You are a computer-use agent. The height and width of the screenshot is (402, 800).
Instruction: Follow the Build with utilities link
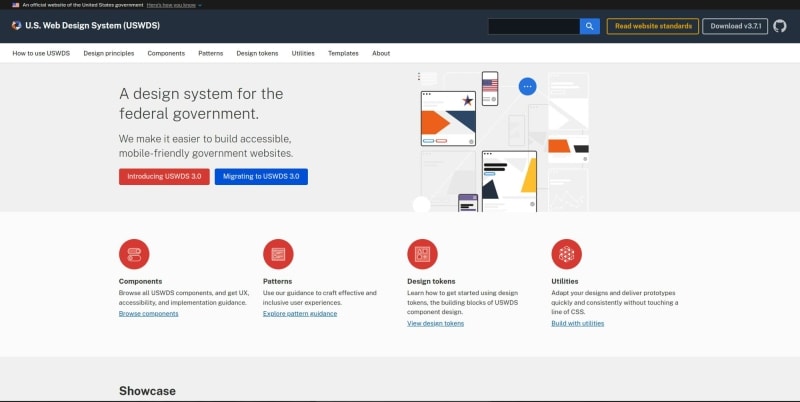coord(578,323)
